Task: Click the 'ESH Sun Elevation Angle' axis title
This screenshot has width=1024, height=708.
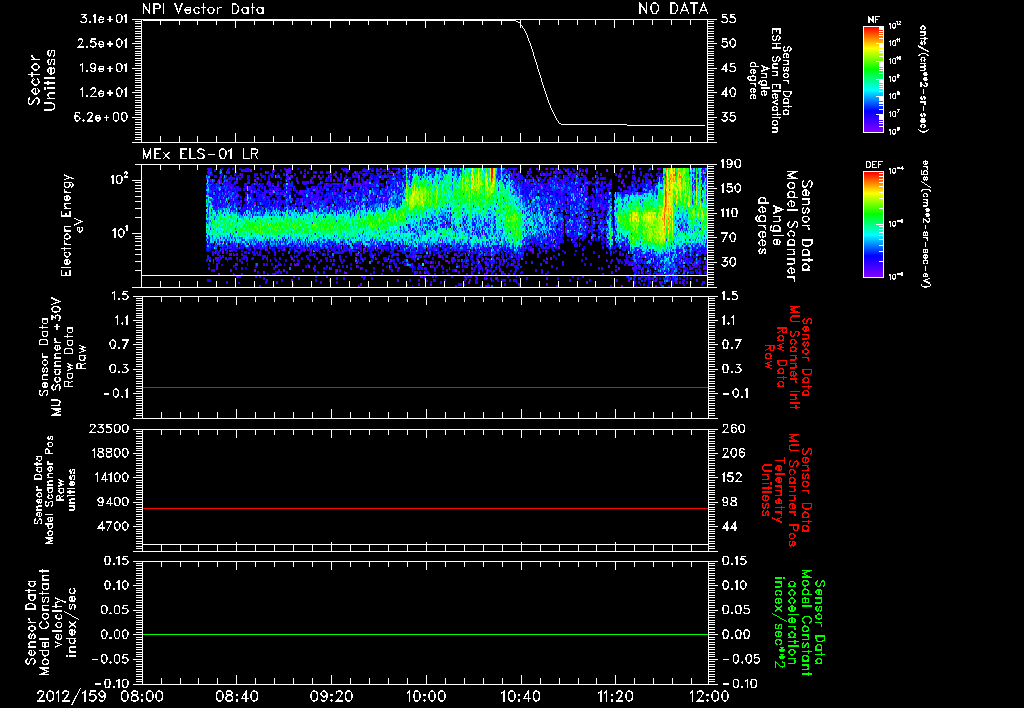Action: click(x=769, y=80)
